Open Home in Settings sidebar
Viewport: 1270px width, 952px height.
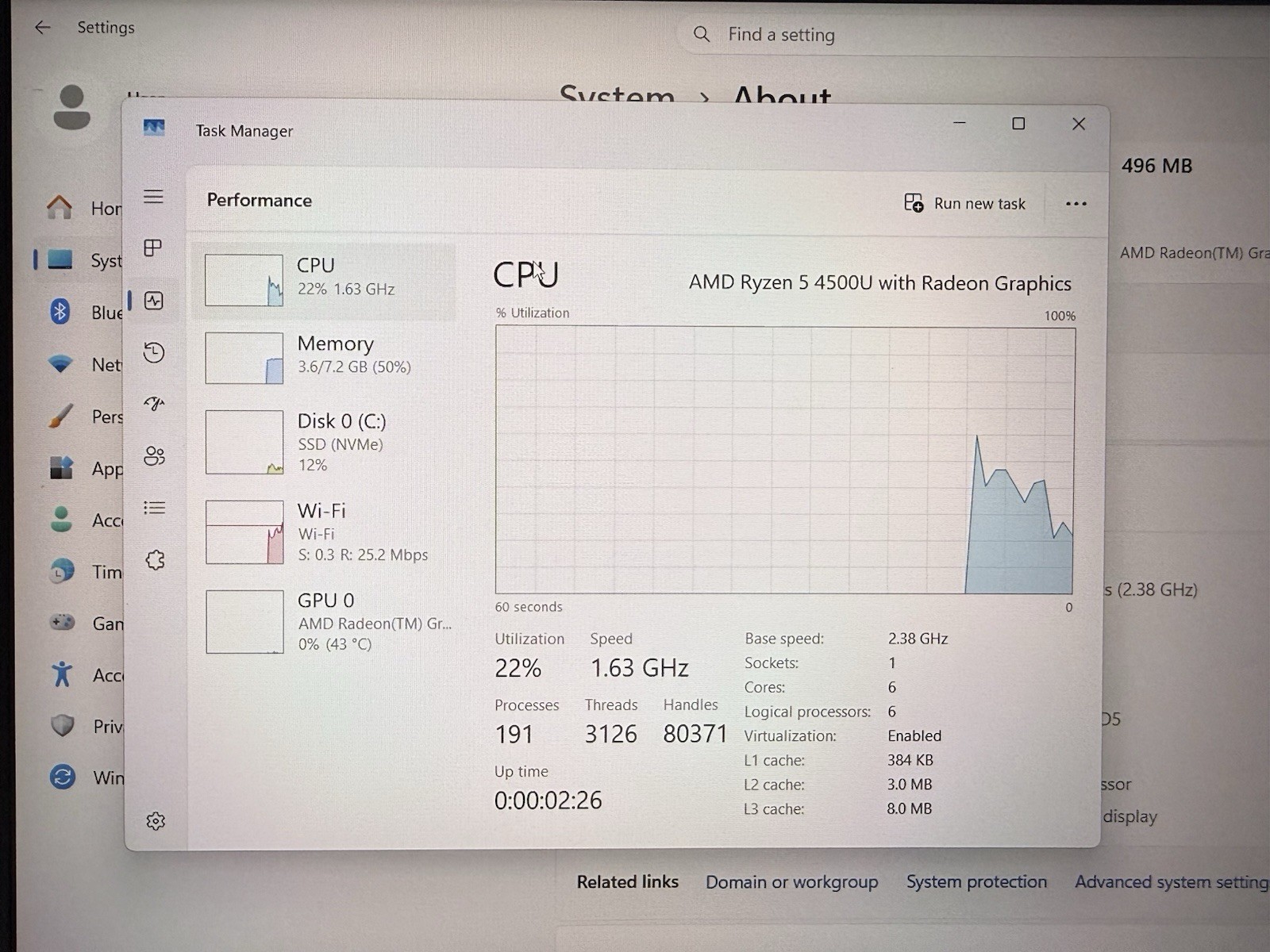click(83, 208)
